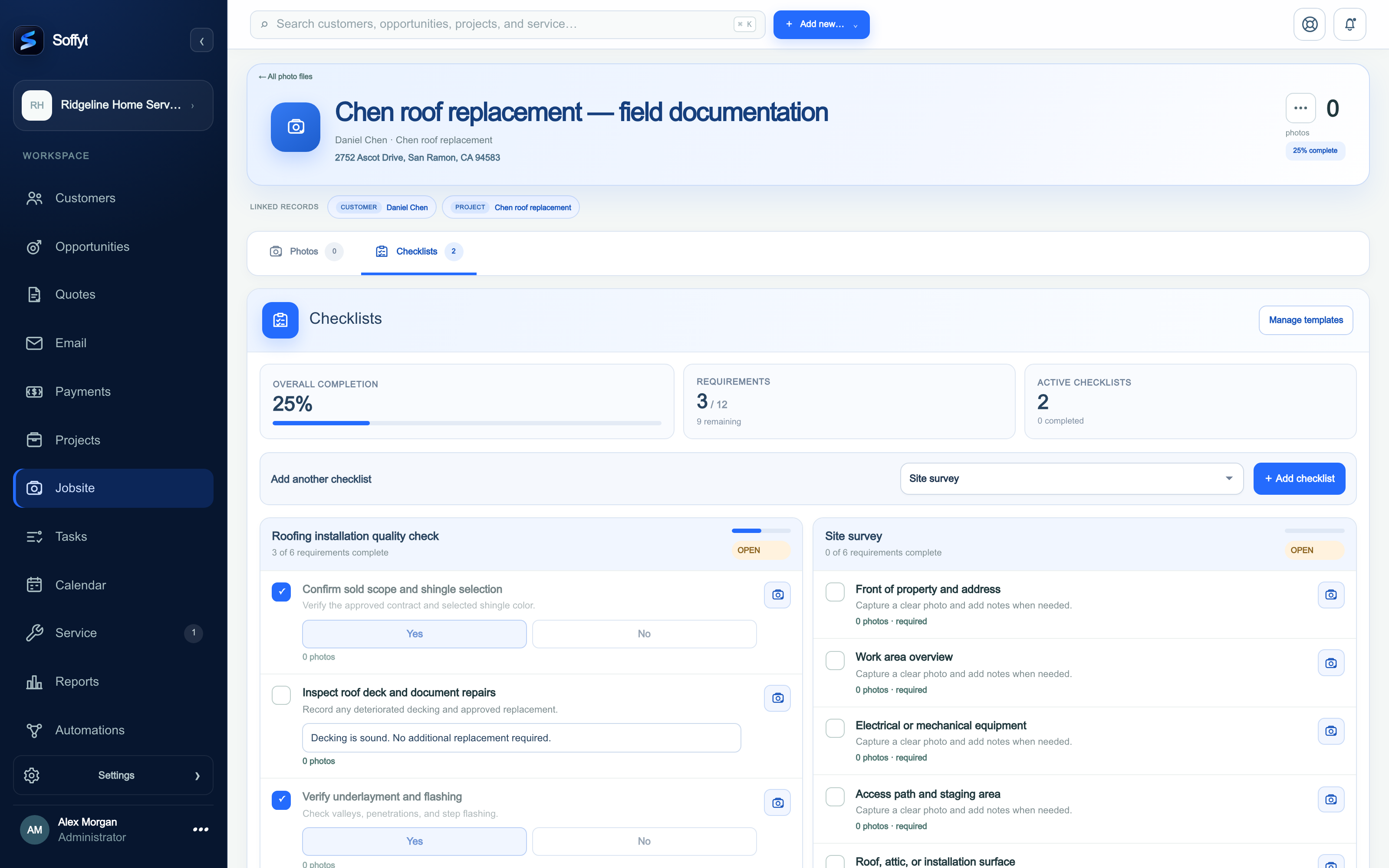Add photo to Electrical or mechanical equipment

point(1330,731)
